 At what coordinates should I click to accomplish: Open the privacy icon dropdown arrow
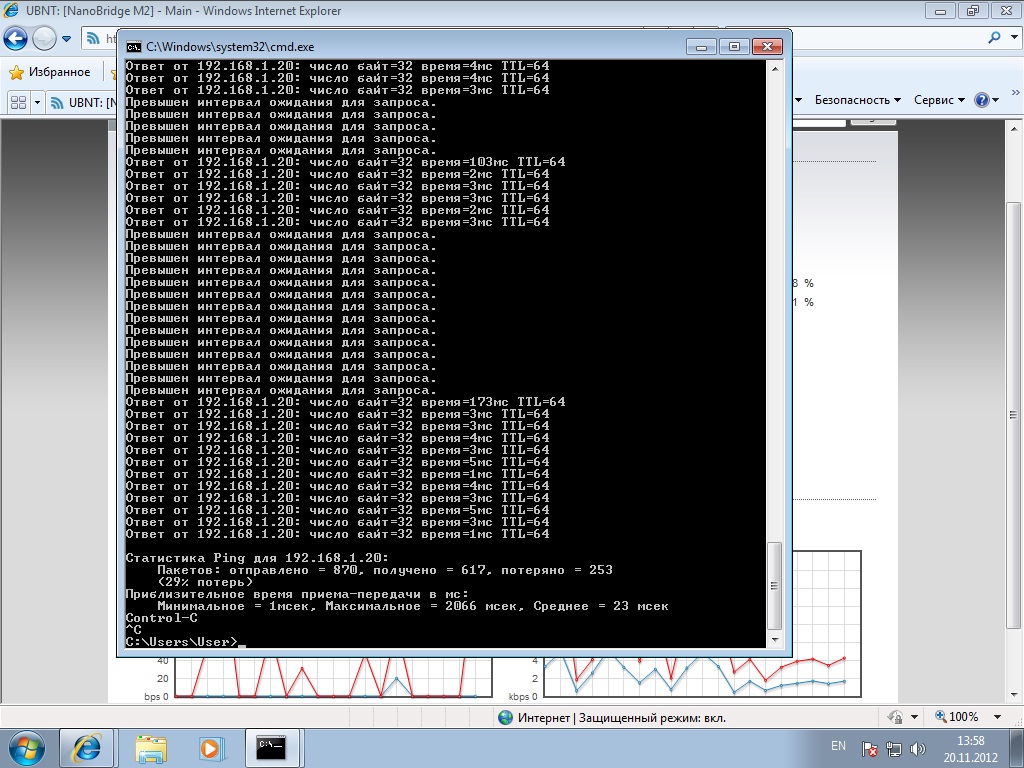pos(914,717)
